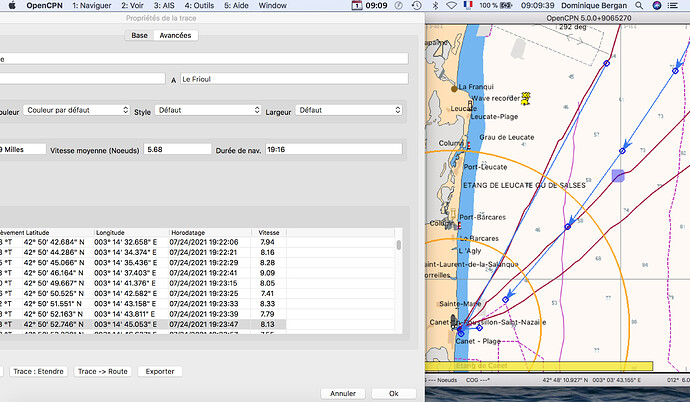Sort by the Horodatage column header

coord(210,232)
